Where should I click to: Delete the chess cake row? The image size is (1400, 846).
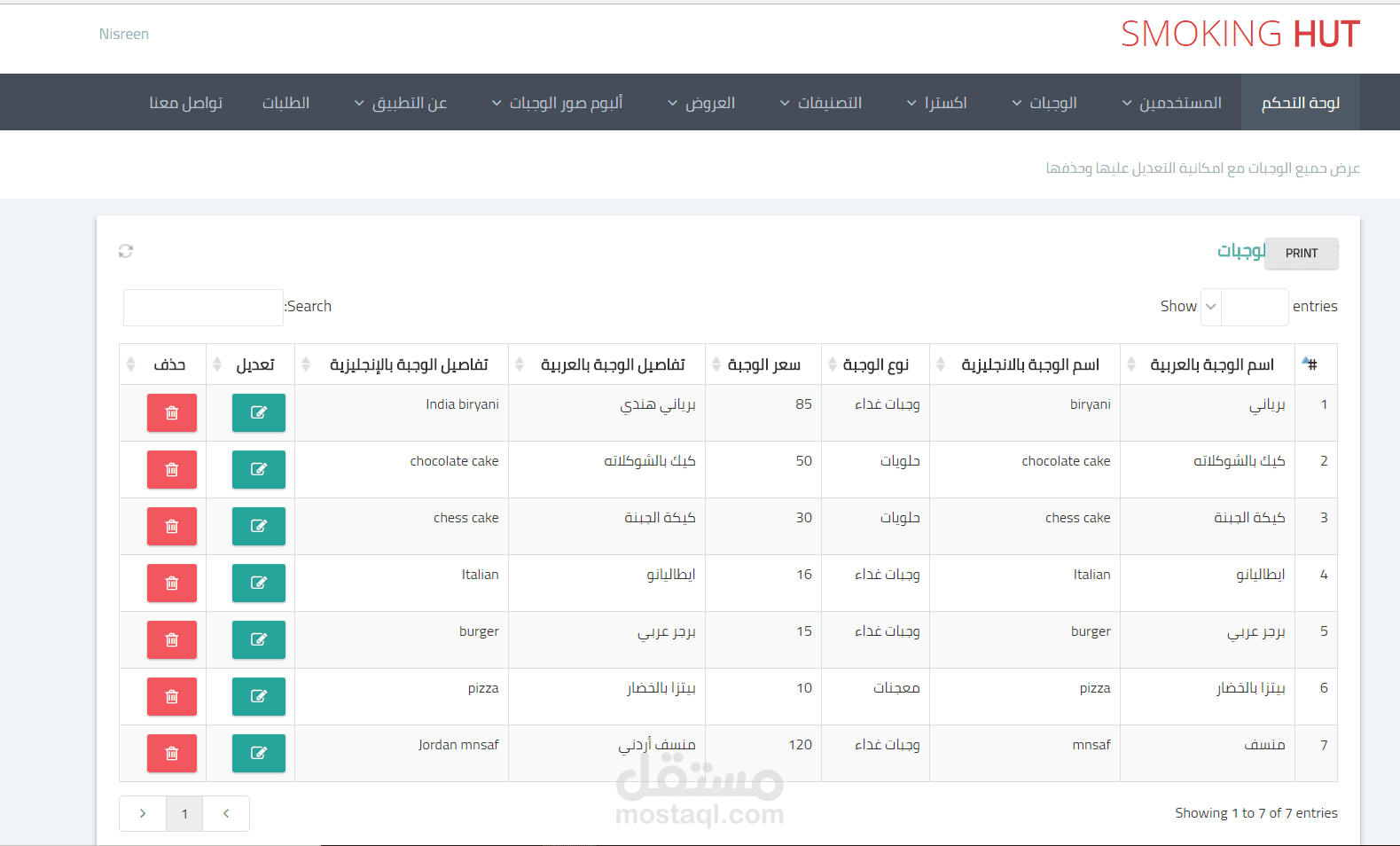click(172, 526)
